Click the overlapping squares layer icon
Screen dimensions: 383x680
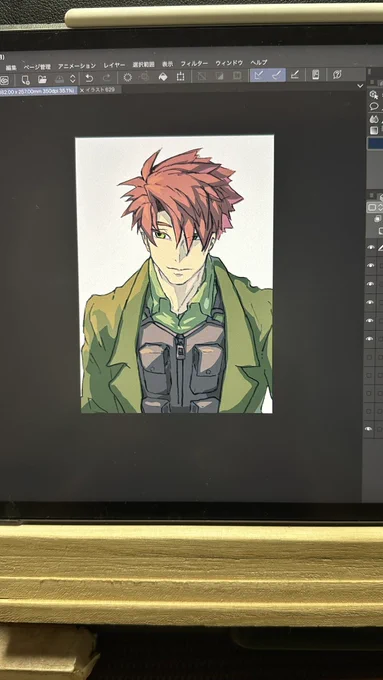point(378,219)
